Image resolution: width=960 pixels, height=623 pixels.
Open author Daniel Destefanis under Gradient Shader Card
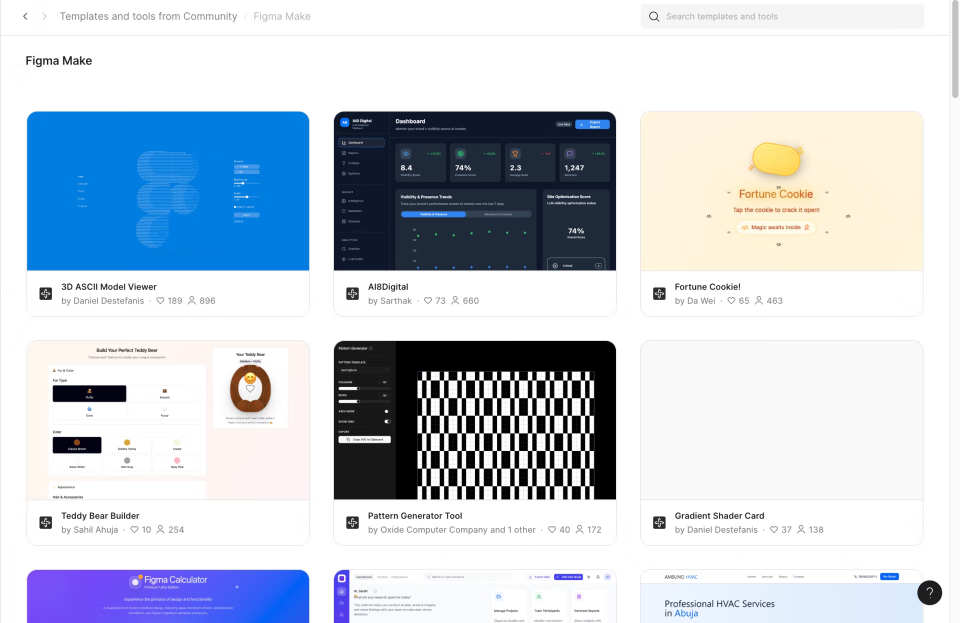pos(722,530)
